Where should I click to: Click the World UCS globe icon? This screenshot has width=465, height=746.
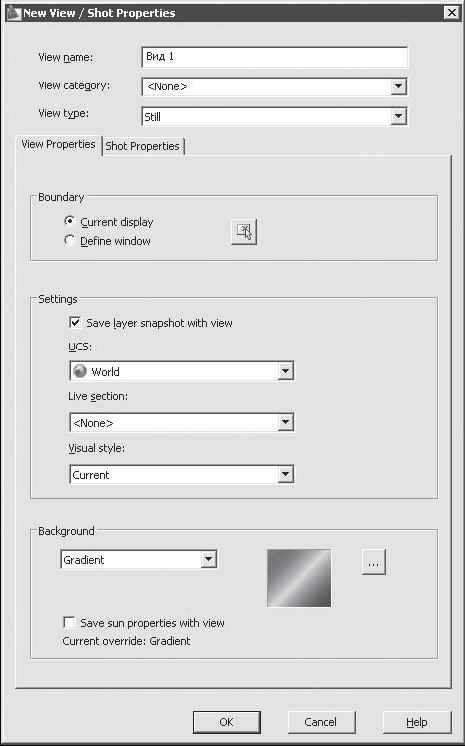point(80,371)
